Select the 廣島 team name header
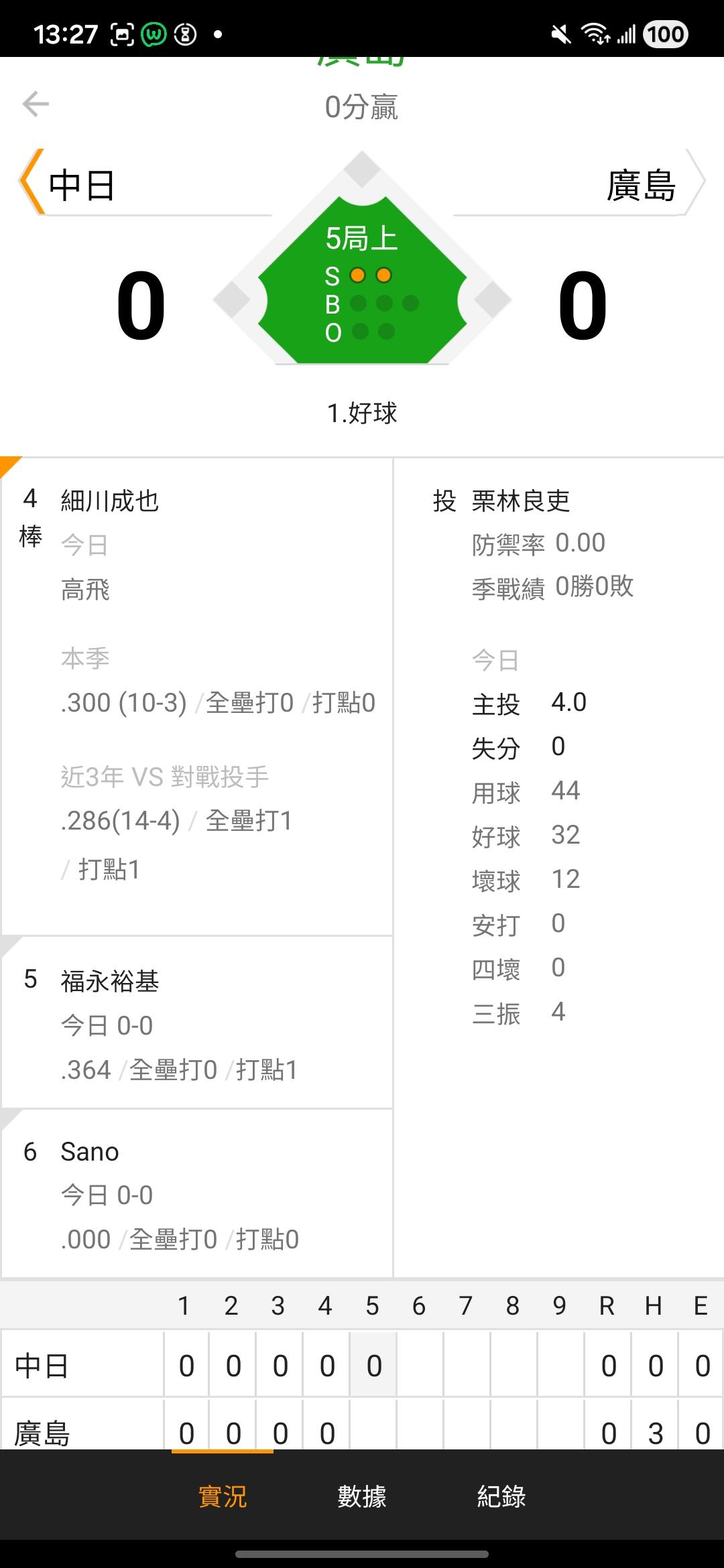Screen dimensions: 724x1568 coord(641,186)
